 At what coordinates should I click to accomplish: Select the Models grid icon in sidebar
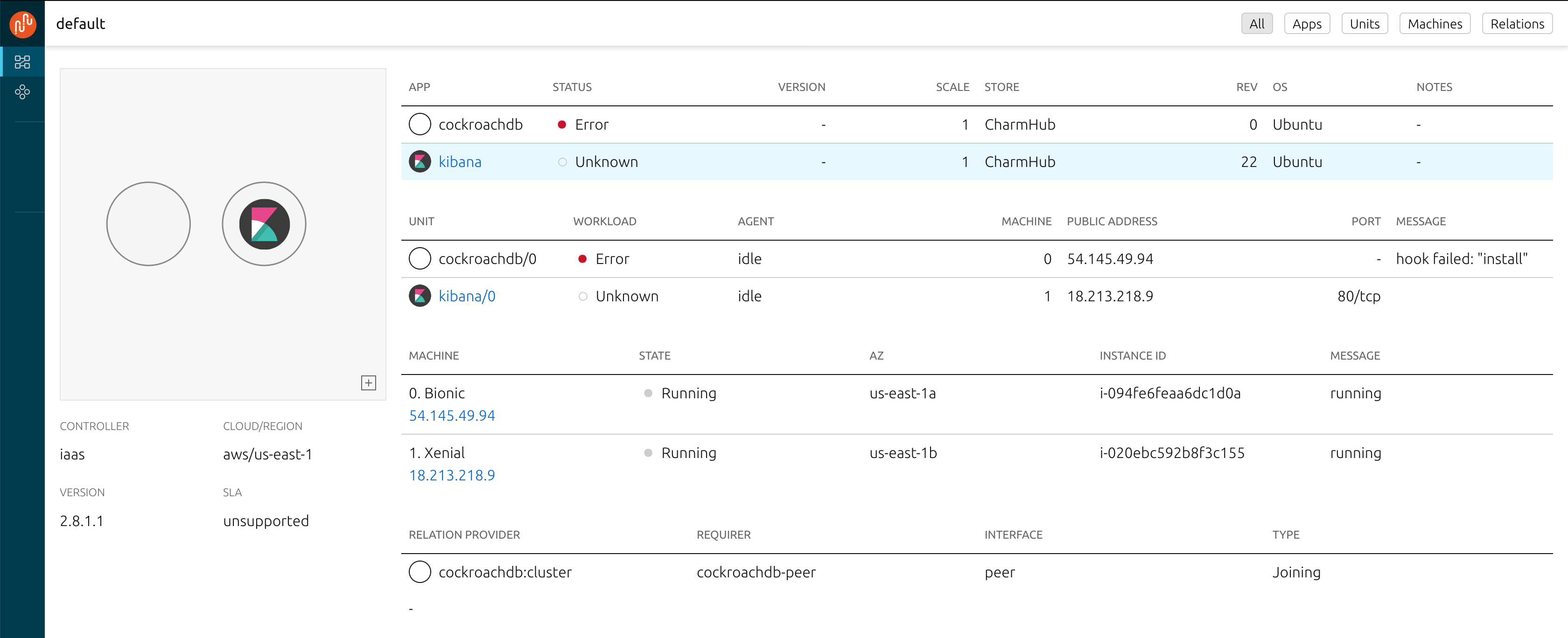click(22, 62)
